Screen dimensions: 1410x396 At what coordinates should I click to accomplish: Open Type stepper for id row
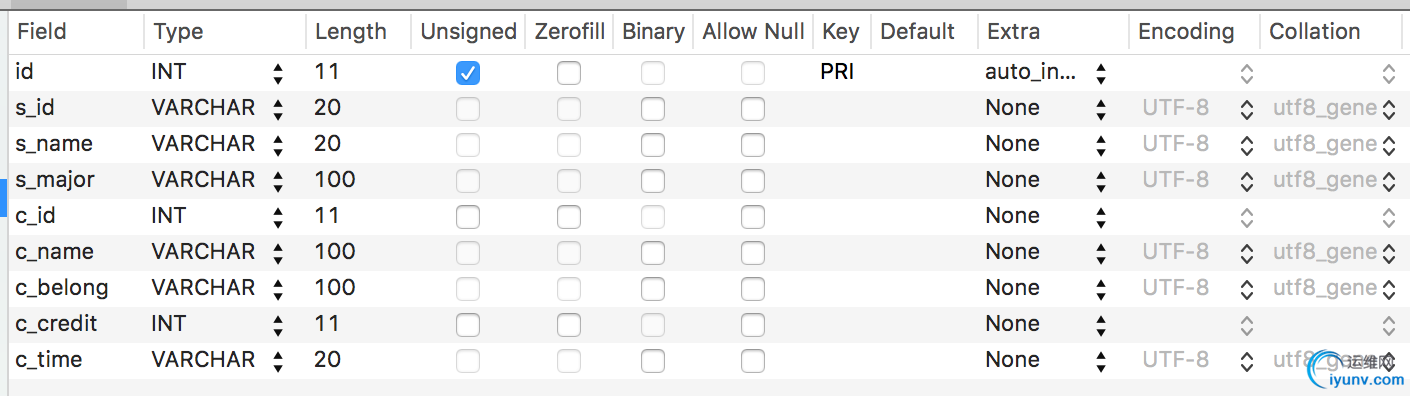click(277, 72)
